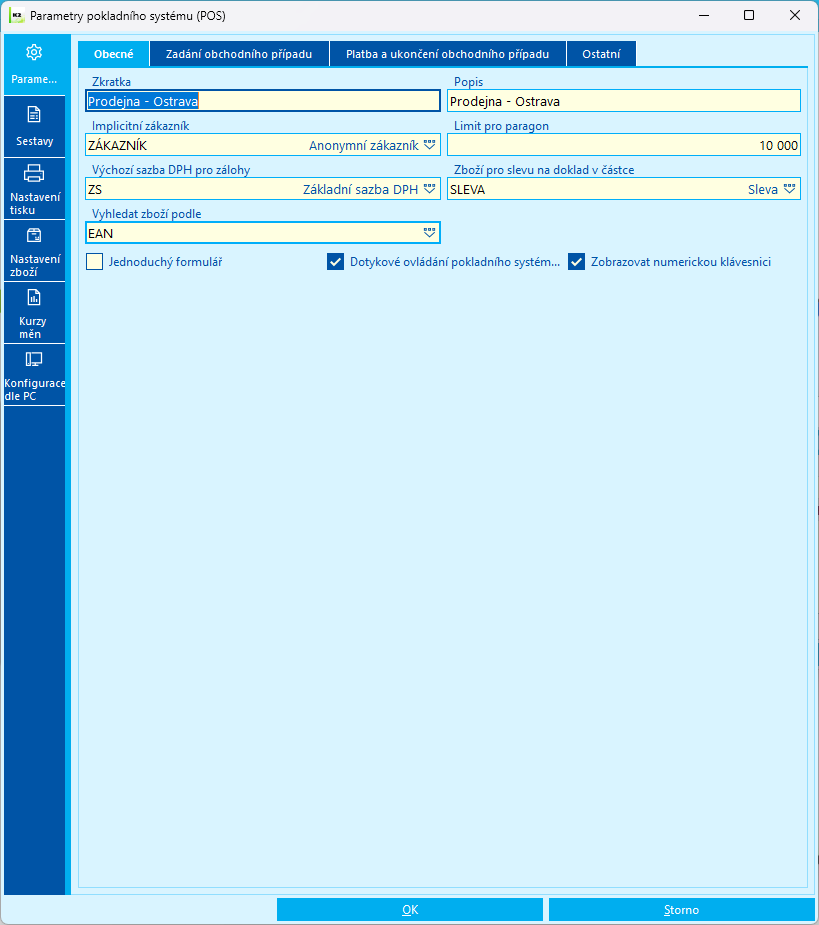Cancel with the Storno button

[682, 910]
